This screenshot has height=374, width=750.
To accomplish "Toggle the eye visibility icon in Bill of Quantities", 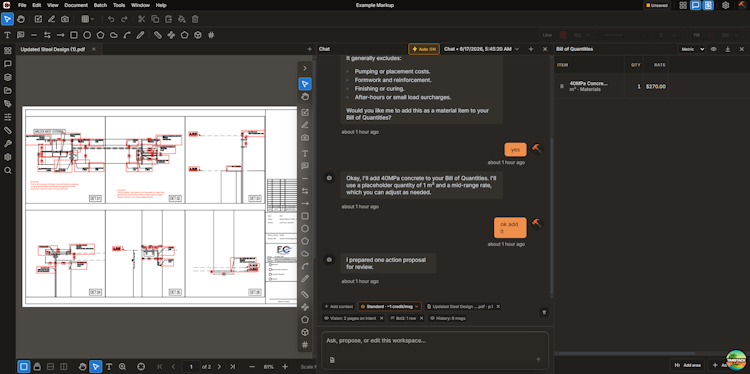I will tap(714, 49).
